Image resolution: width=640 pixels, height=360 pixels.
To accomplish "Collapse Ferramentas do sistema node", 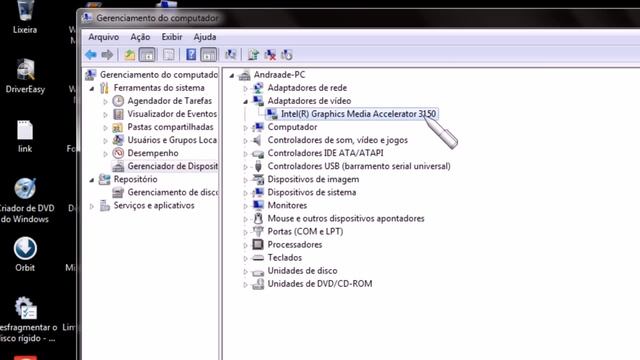I will tap(92, 89).
